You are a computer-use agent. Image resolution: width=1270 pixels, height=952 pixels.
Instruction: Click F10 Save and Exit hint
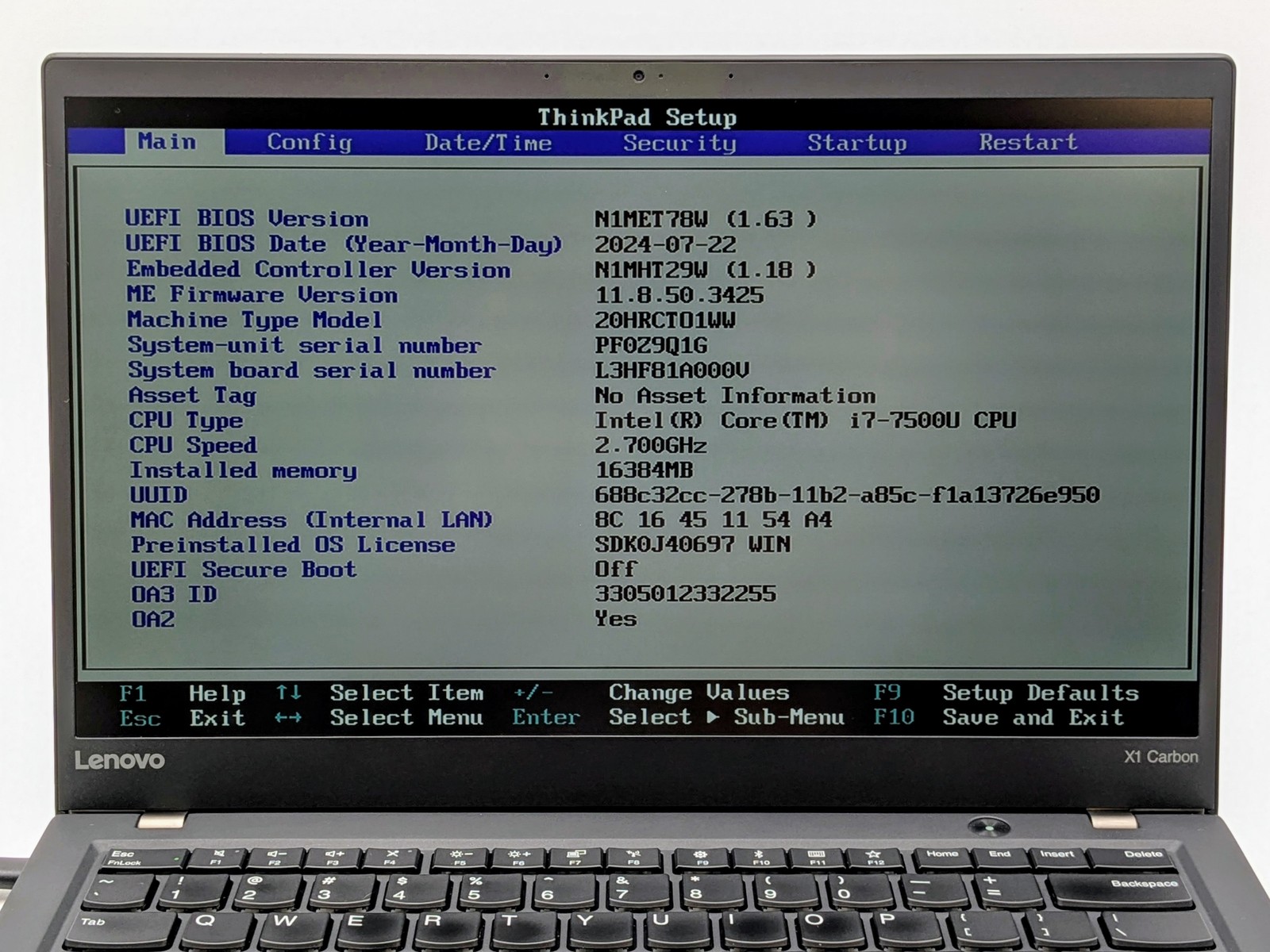point(999,717)
